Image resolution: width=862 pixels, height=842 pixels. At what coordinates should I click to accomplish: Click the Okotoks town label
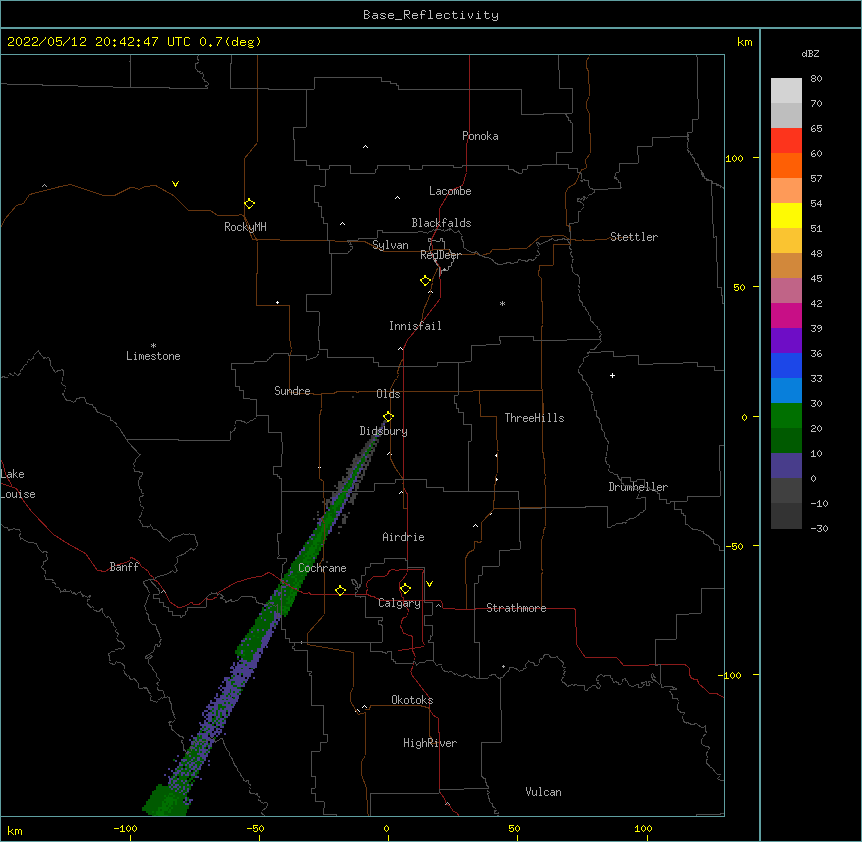pos(412,700)
